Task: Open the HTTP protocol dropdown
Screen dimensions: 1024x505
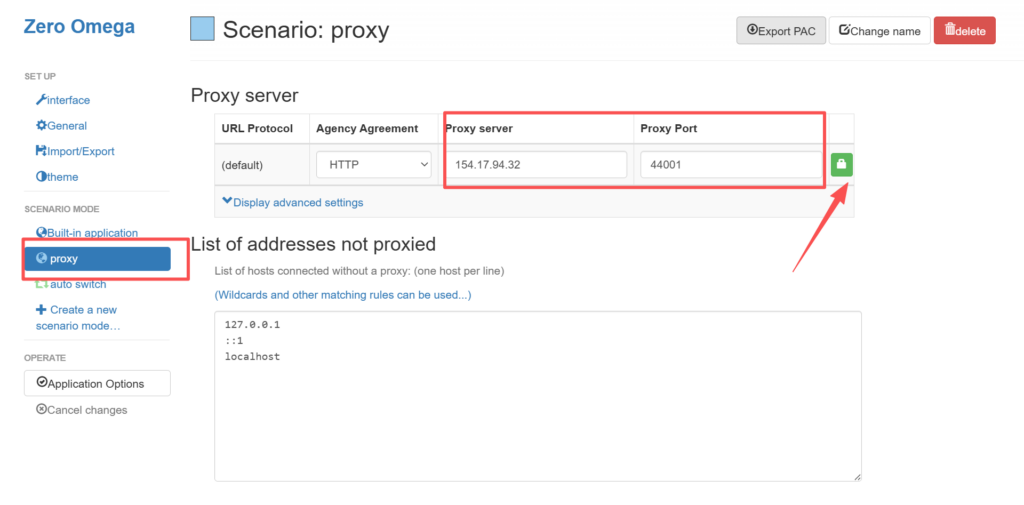Action: [x=373, y=165]
